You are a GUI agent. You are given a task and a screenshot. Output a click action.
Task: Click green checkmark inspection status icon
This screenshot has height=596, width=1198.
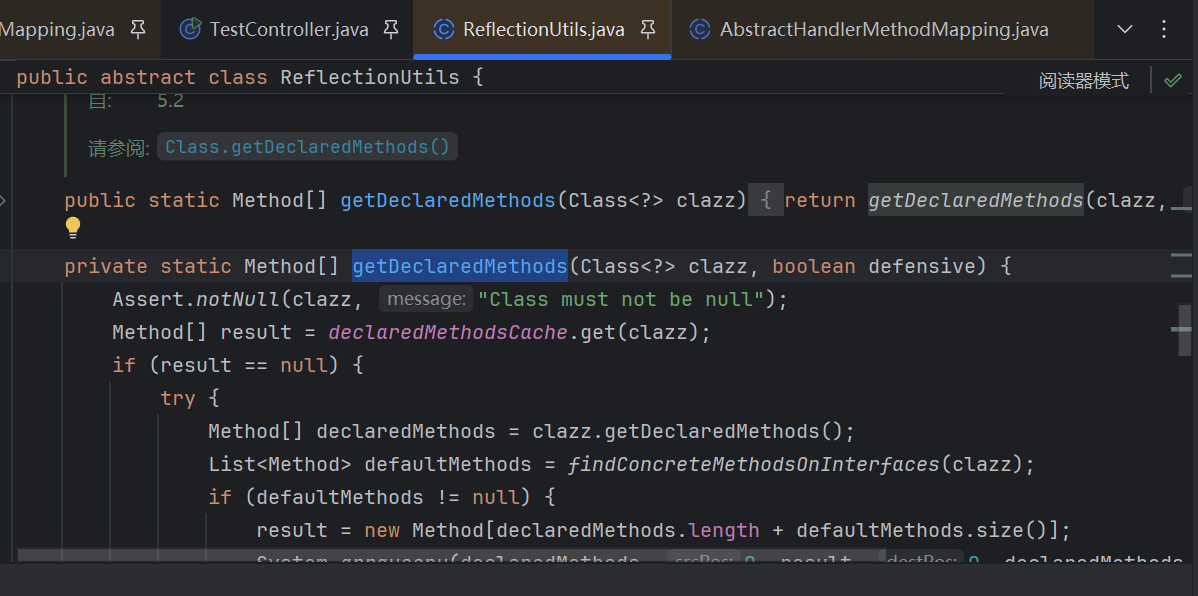[x=1172, y=80]
